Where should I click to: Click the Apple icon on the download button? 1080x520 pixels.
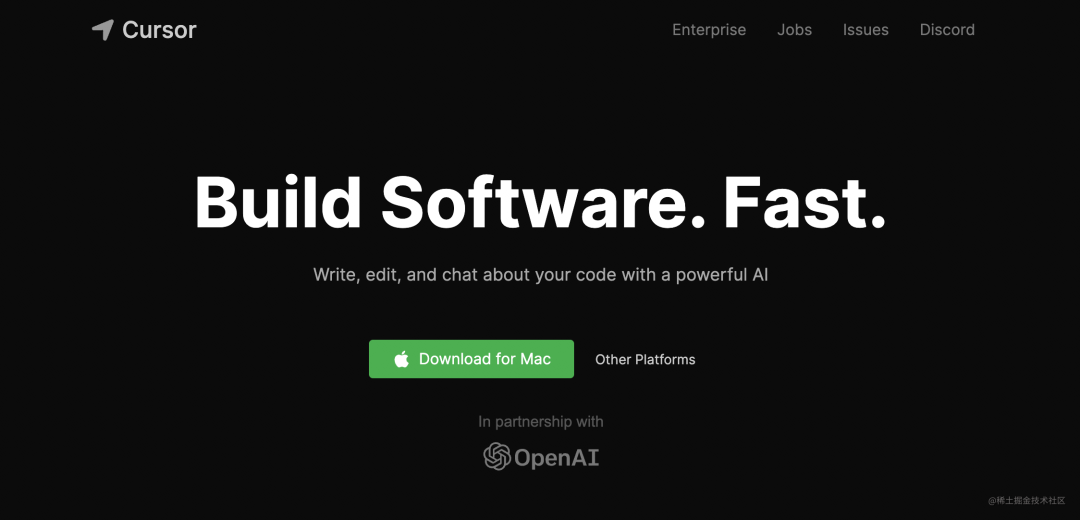click(402, 359)
